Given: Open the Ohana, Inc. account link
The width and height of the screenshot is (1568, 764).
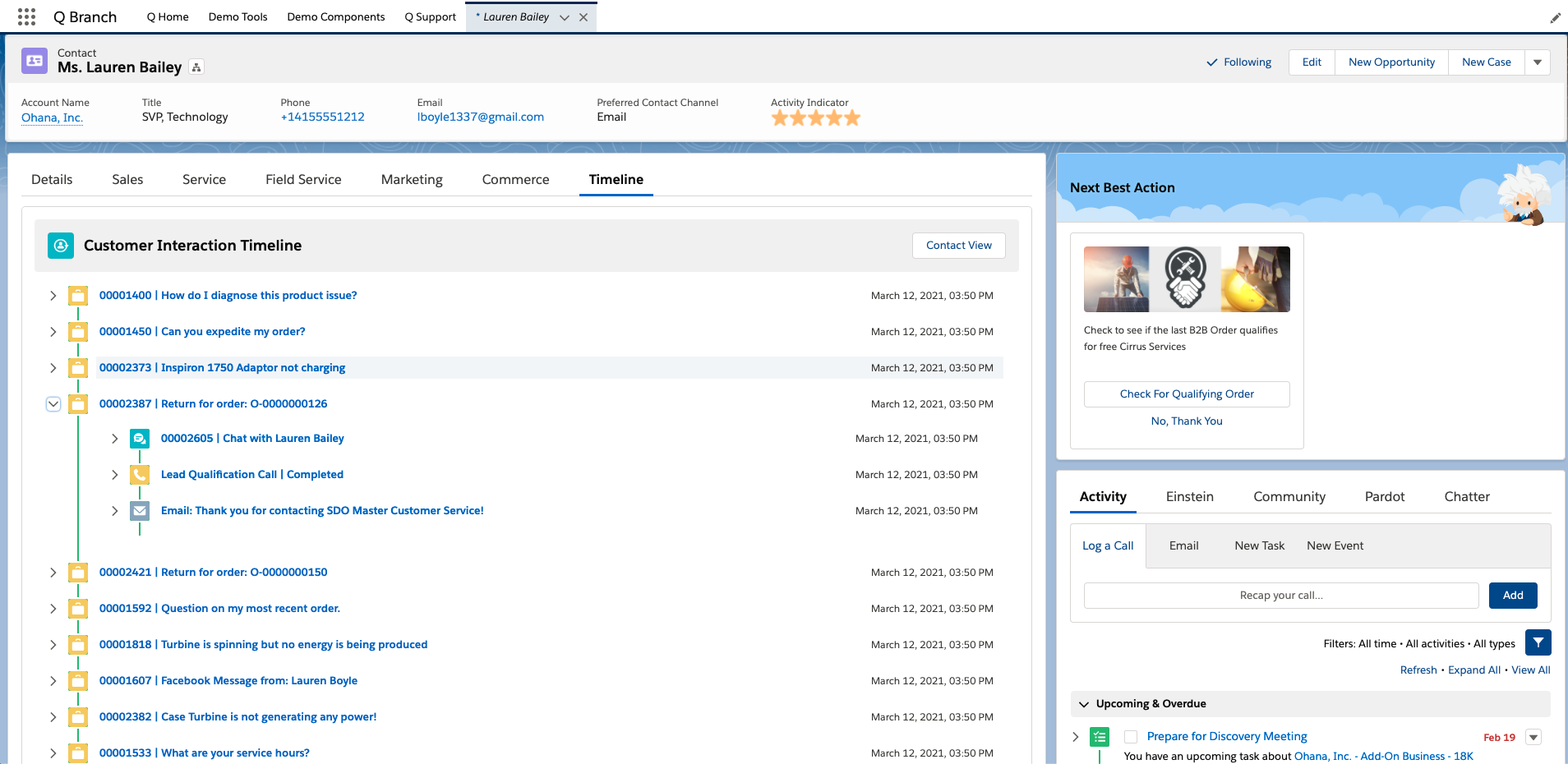Looking at the screenshot, I should [x=52, y=117].
